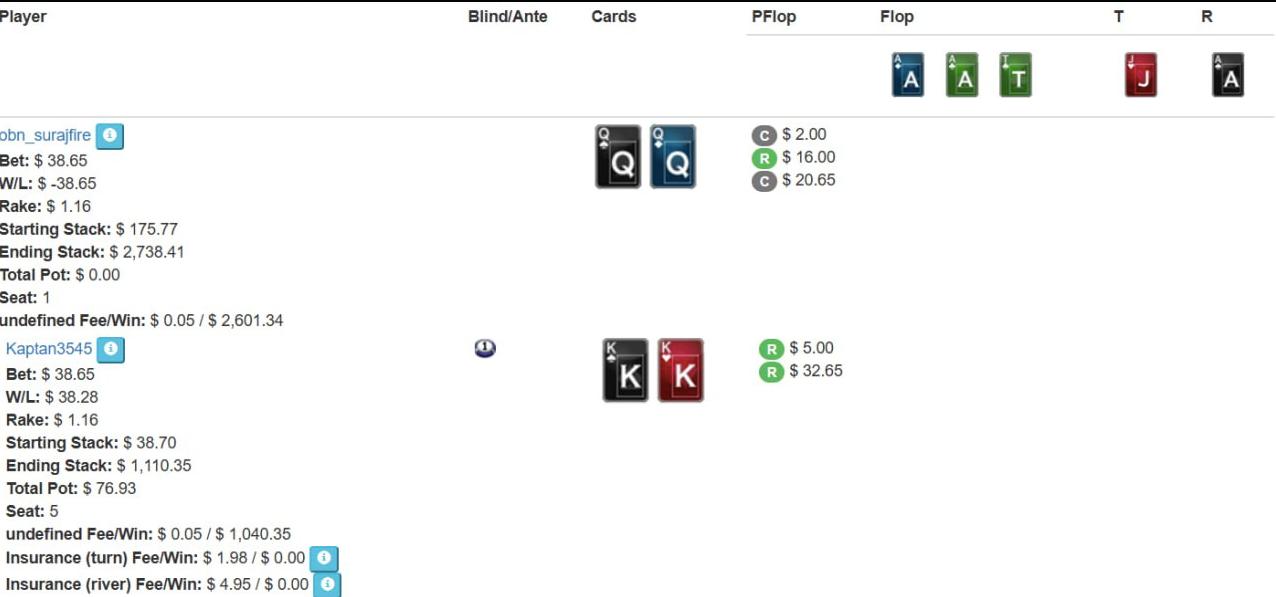Click the blue Queen card

pyautogui.click(x=672, y=157)
